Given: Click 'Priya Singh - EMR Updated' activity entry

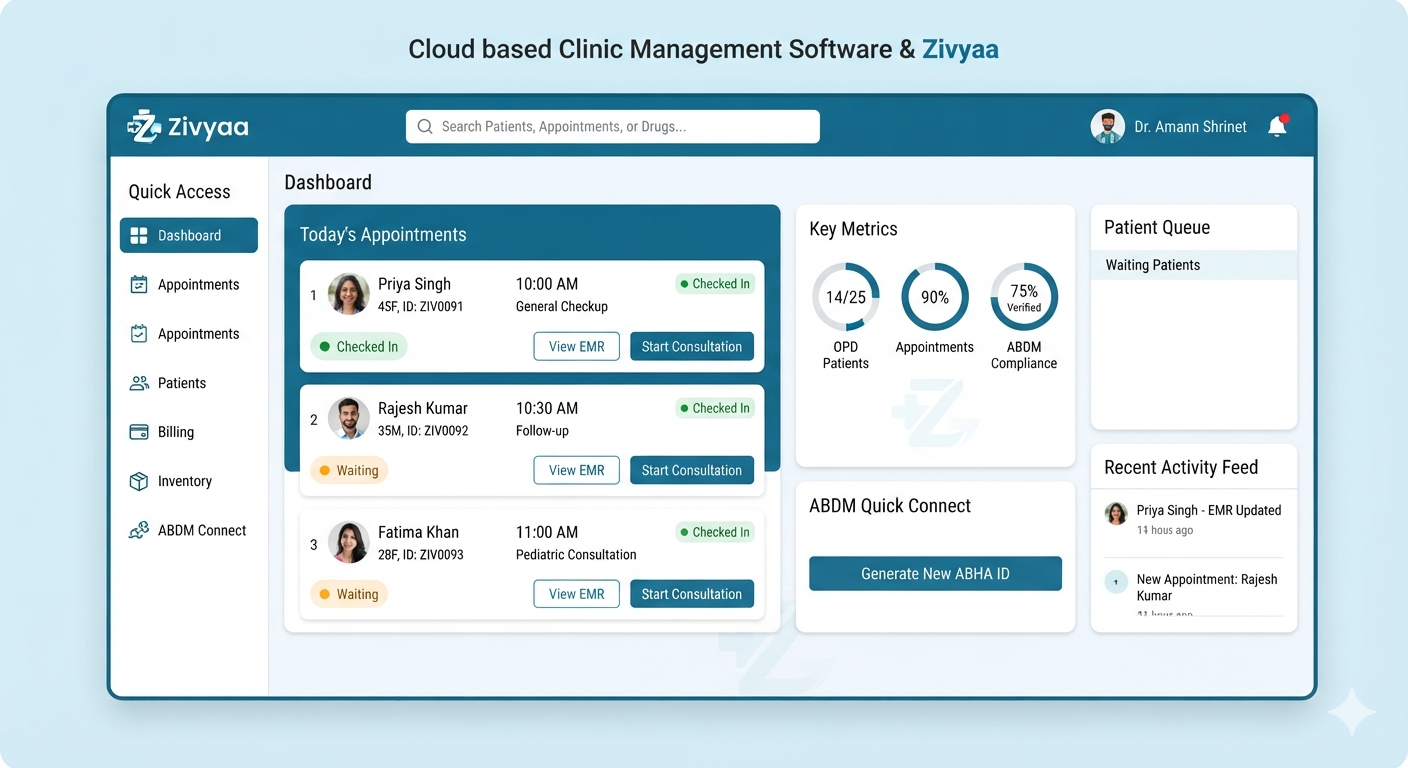Looking at the screenshot, I should click(1194, 520).
